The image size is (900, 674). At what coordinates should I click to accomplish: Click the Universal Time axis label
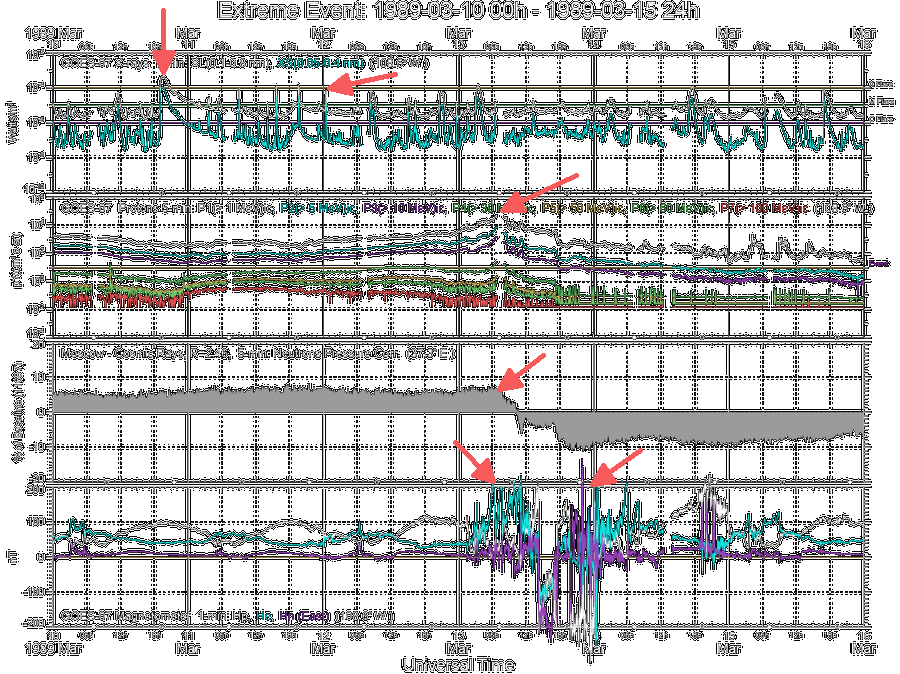tap(458, 665)
